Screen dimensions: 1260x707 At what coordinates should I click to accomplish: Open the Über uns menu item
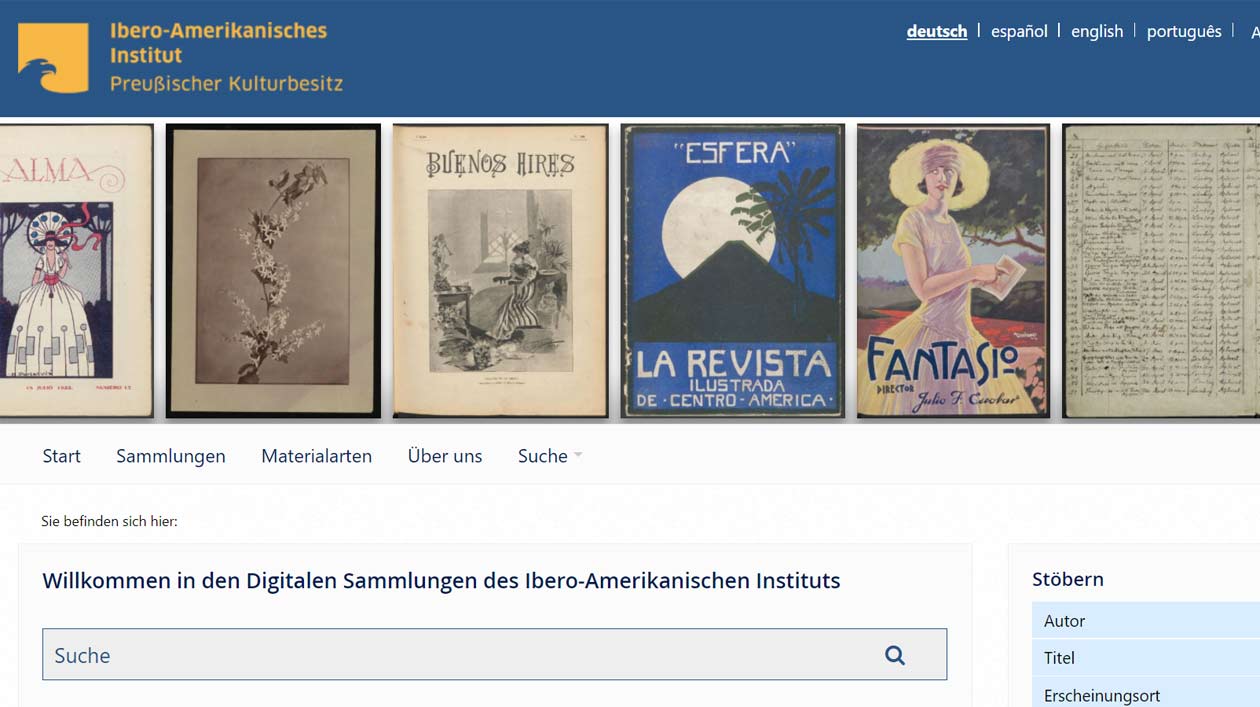[445, 456]
